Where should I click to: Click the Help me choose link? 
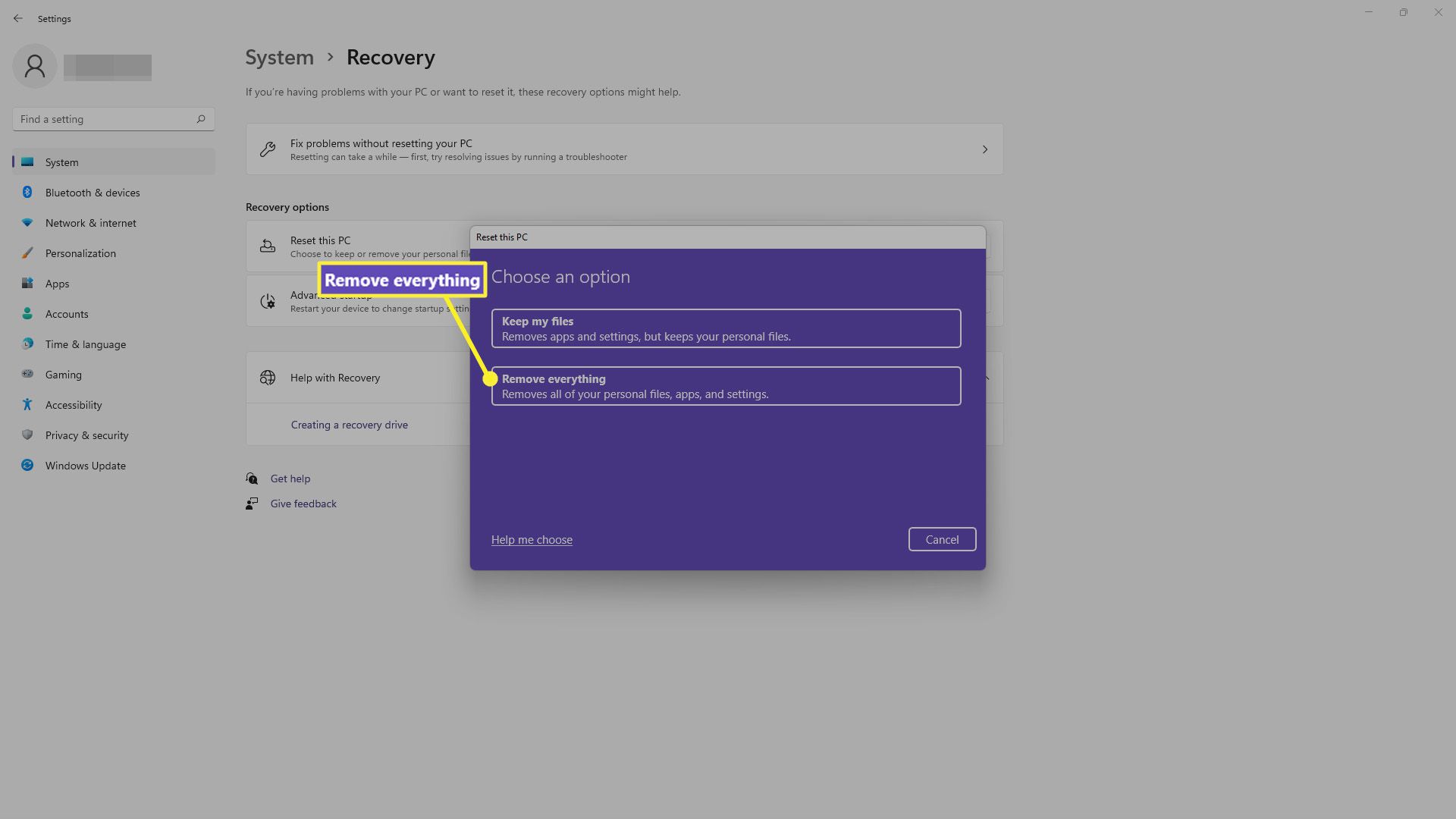coord(531,539)
